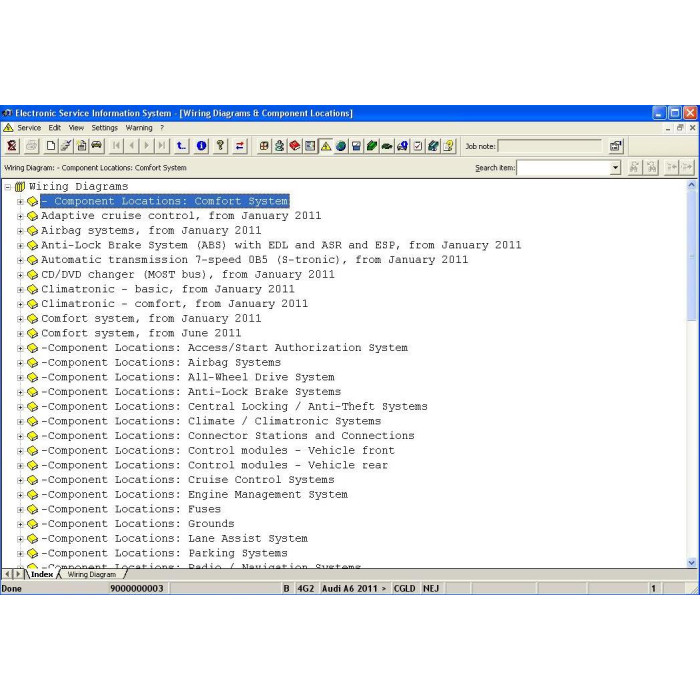Expand Climatronic - basic node
The width and height of the screenshot is (700, 700).
pyautogui.click(x=20, y=290)
